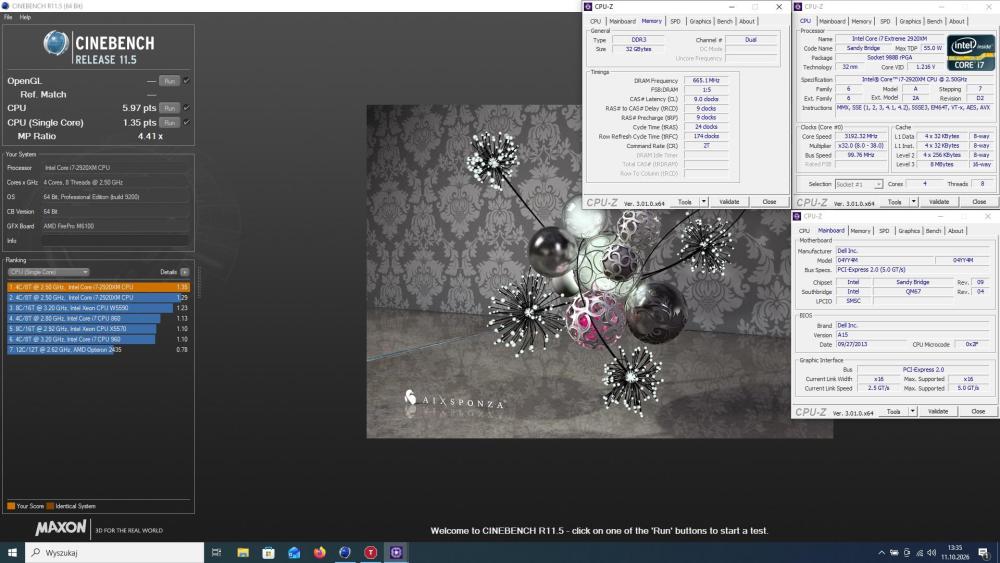Click Validate in the Memory CPU-Z window

[x=729, y=201]
